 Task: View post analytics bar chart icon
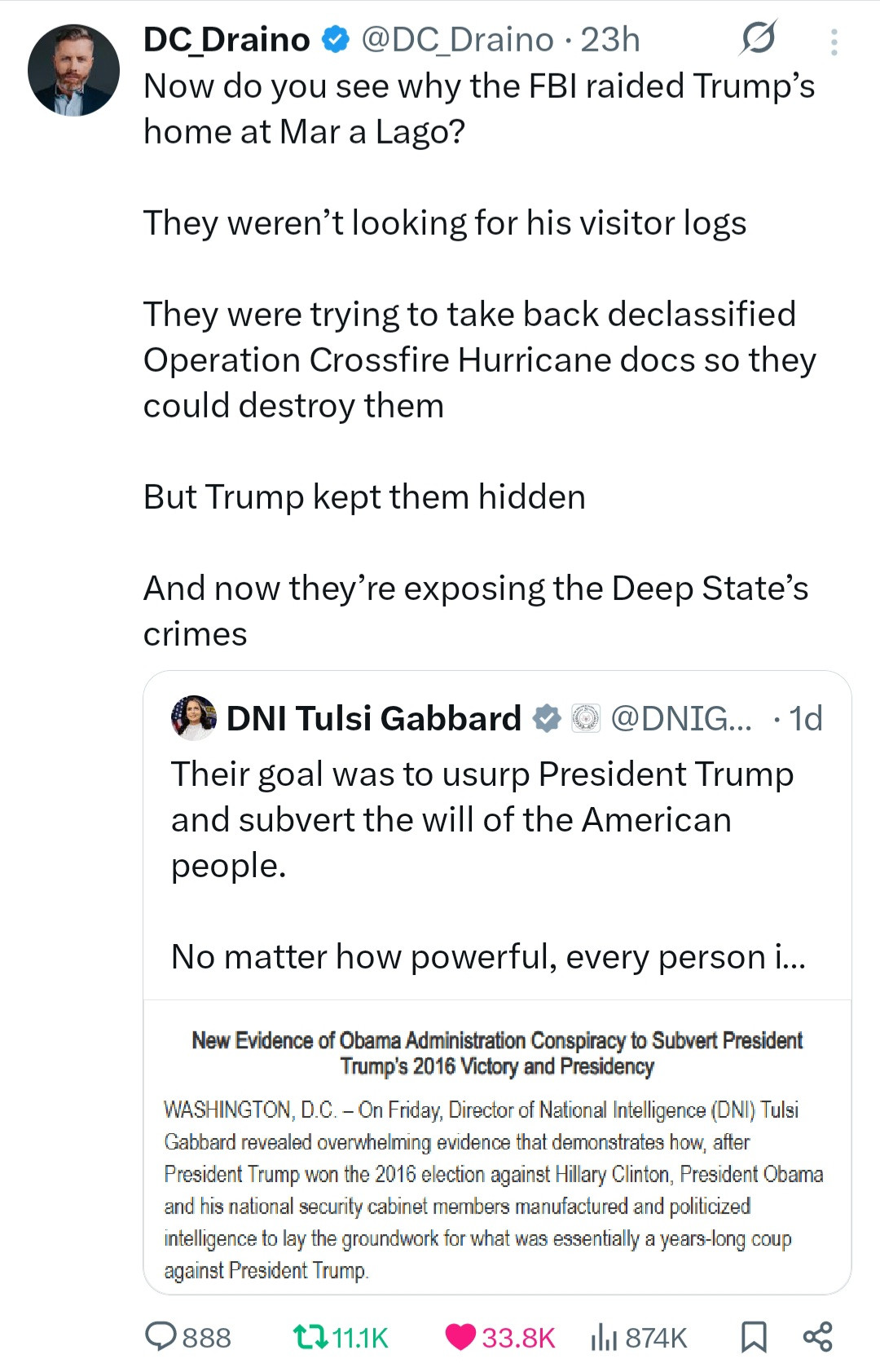pos(603,1337)
